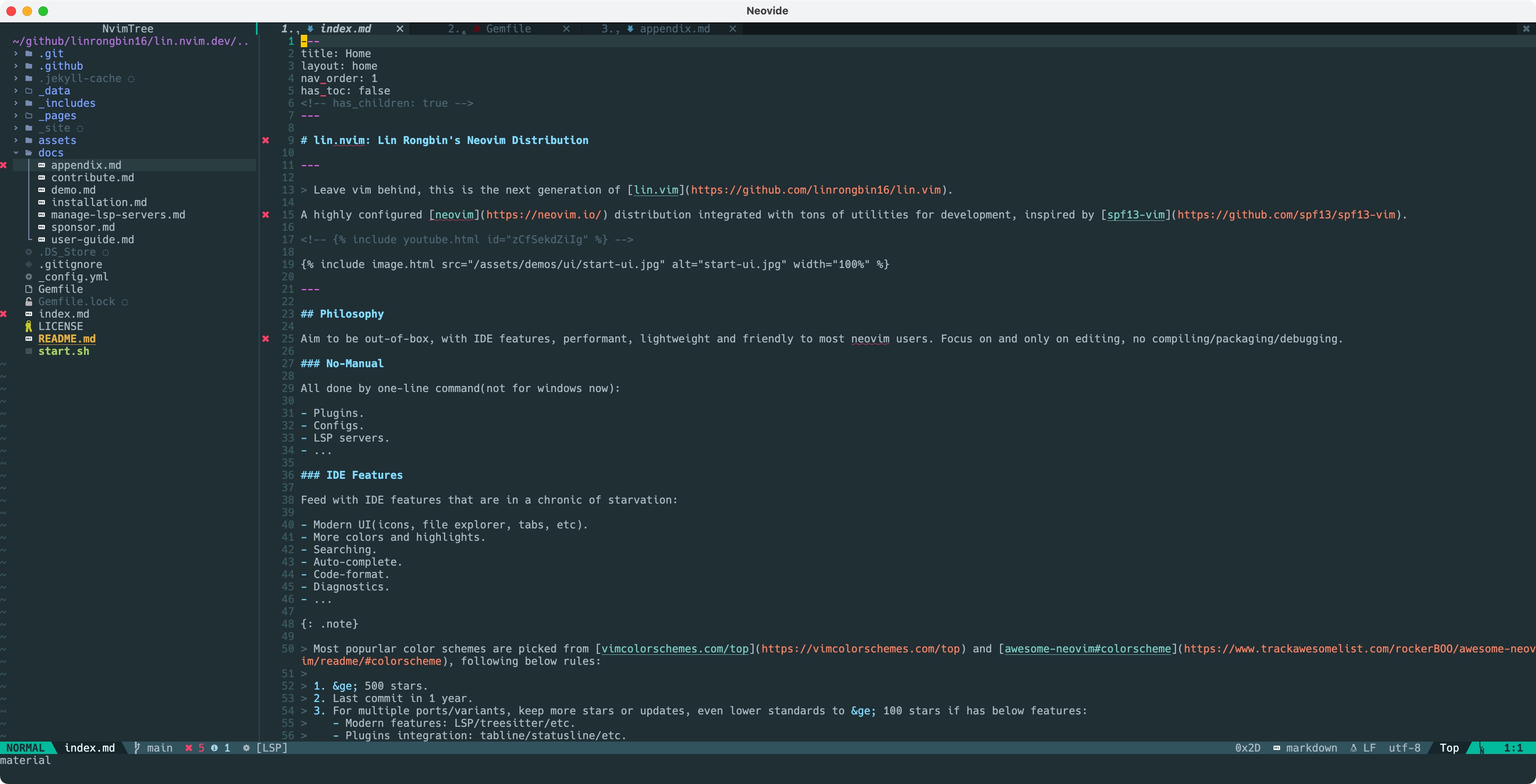The width and height of the screenshot is (1536, 784).
Task: Click the NvimTree root path line
Action: click(x=130, y=41)
